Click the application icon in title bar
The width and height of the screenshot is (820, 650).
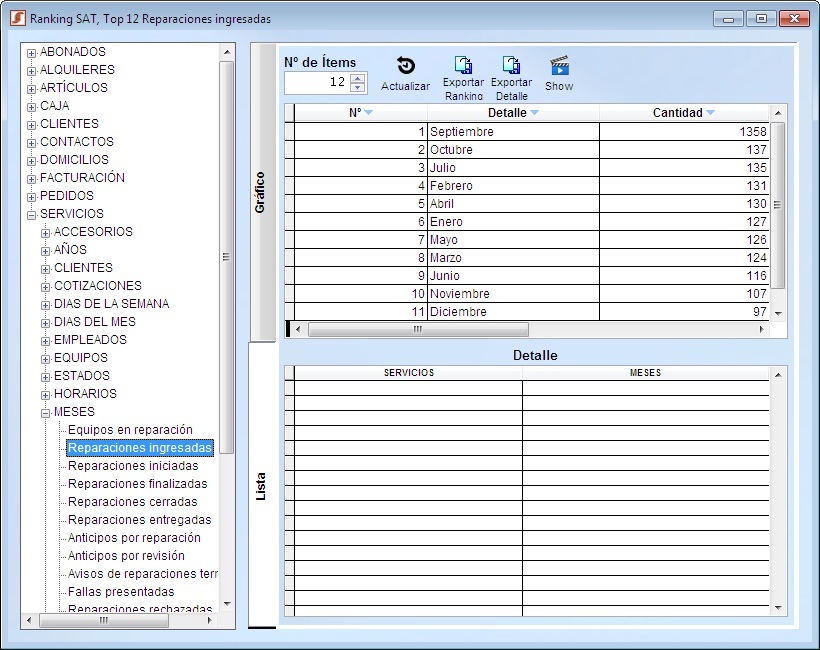point(17,19)
